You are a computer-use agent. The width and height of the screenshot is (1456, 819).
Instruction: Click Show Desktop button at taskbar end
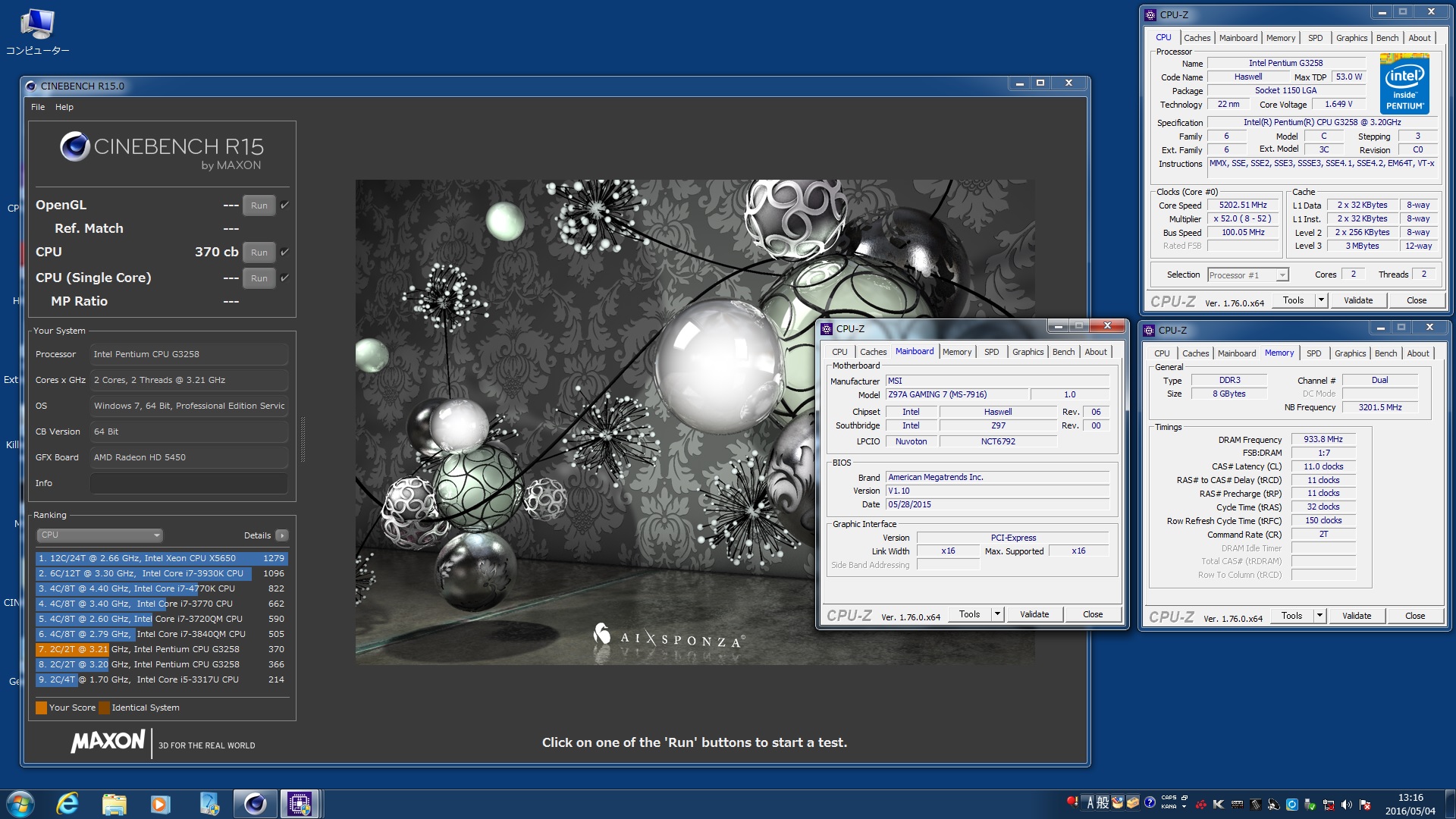click(1449, 804)
